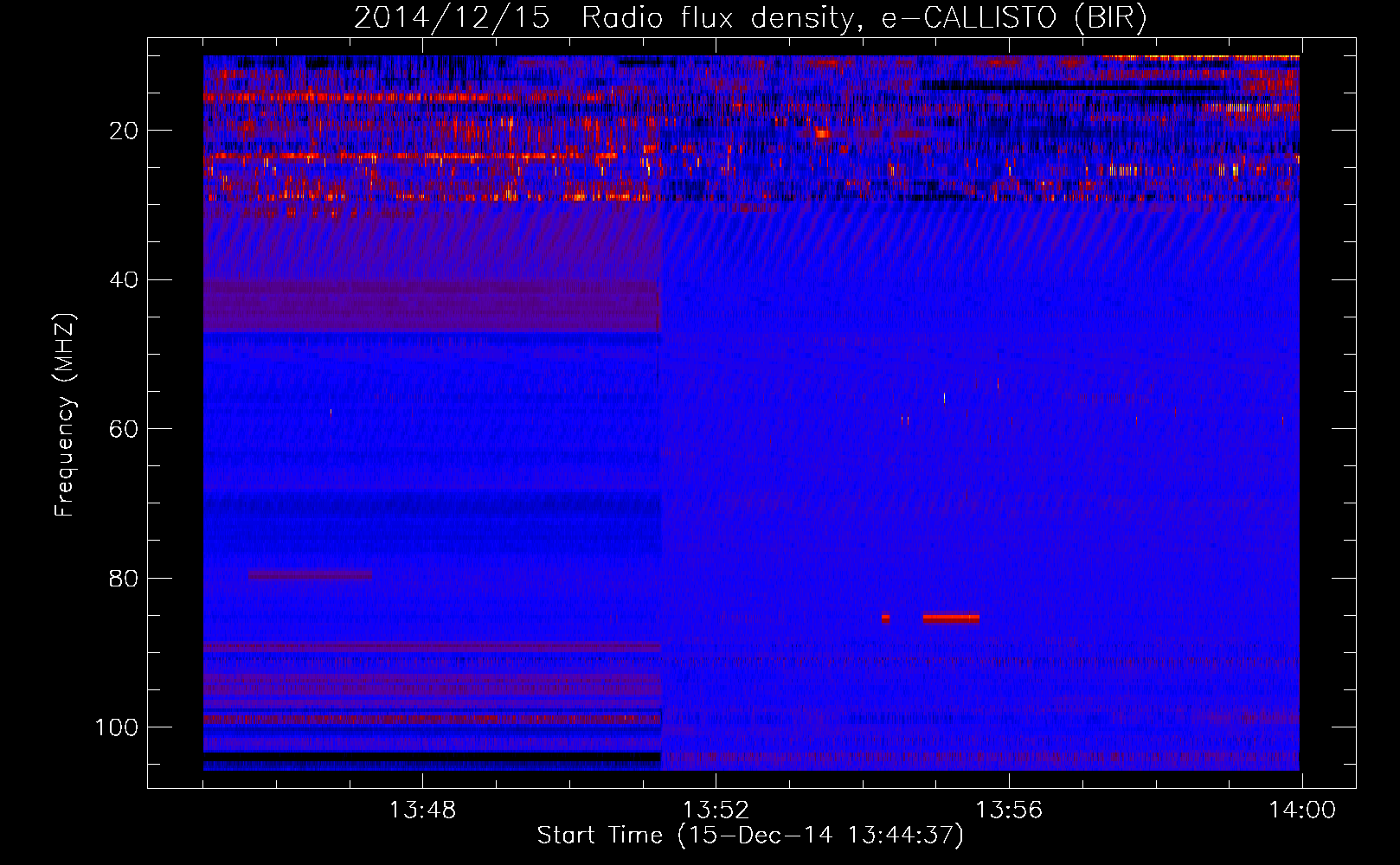This screenshot has width=1400, height=865.
Task: Click the "14:00" time tick label
Action: [1302, 811]
